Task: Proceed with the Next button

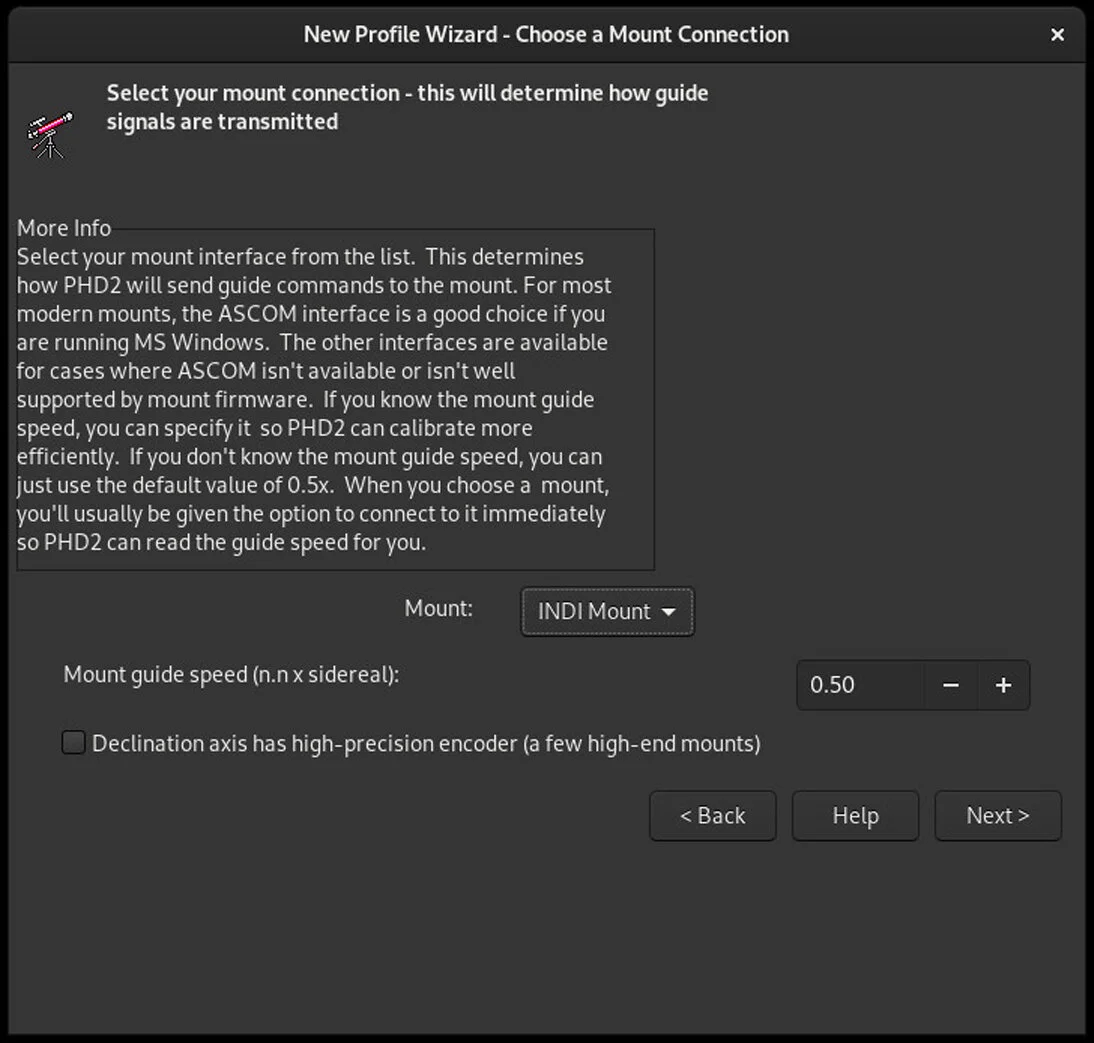Action: click(998, 816)
